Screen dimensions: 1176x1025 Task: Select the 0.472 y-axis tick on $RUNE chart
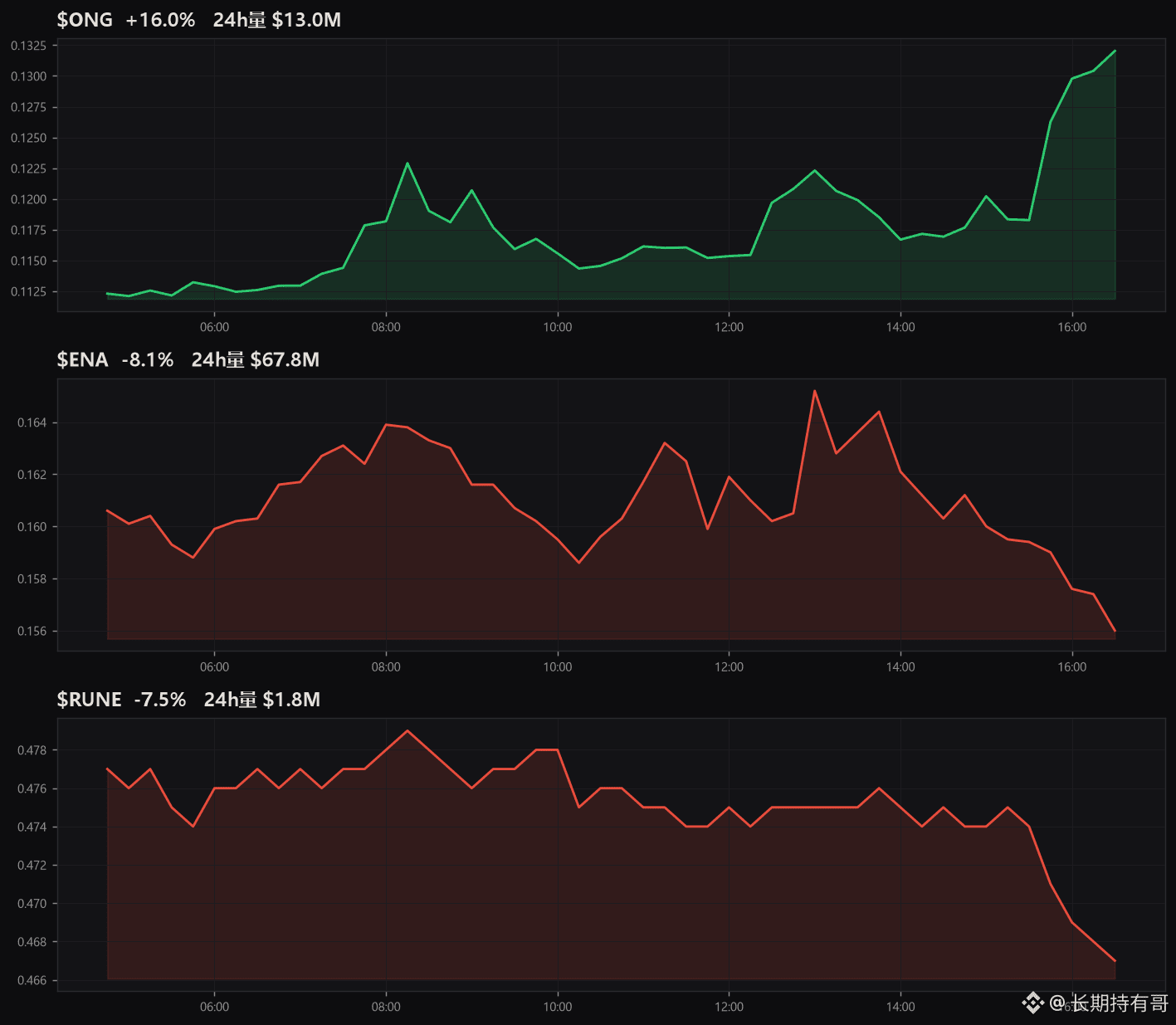[32, 865]
